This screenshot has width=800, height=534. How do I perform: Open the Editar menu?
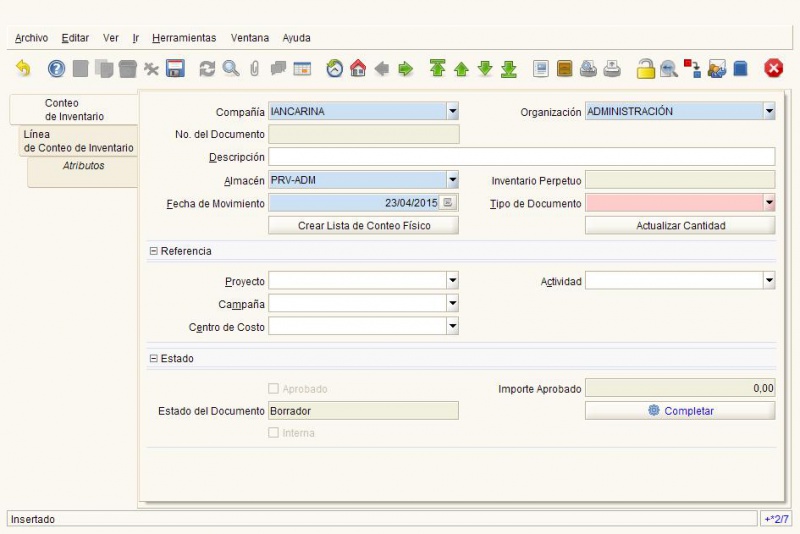pyautogui.click(x=75, y=38)
